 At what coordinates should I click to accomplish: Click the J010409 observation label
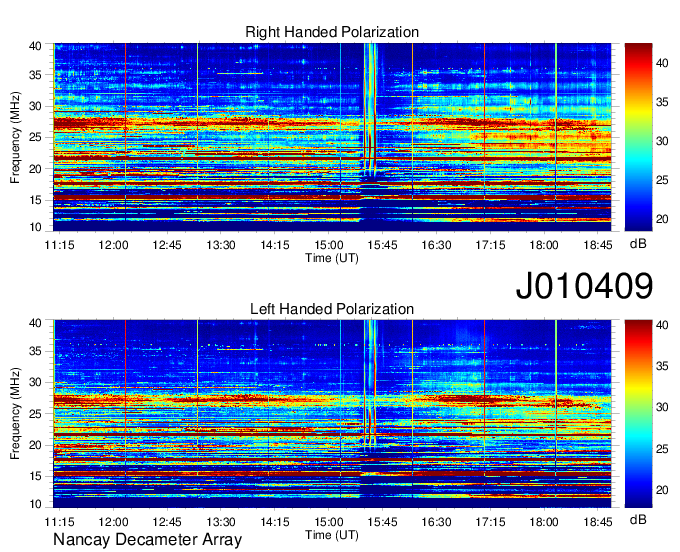584,286
